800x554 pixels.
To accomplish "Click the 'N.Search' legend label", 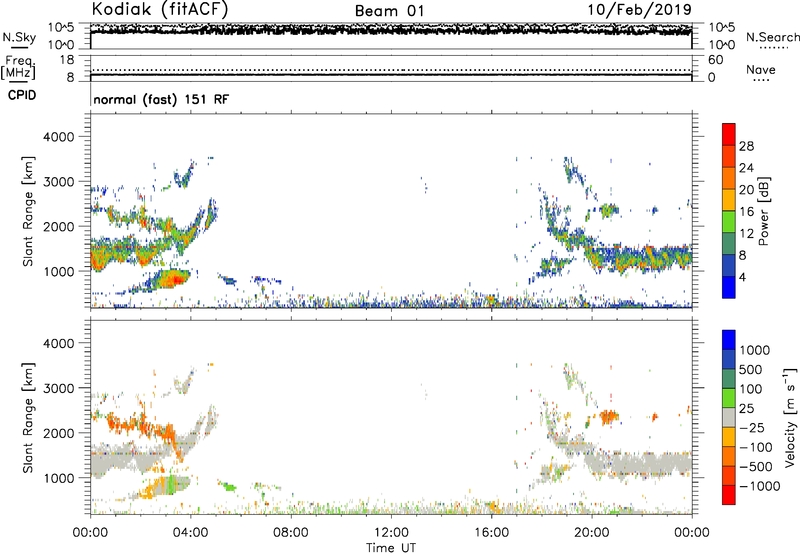I will [x=772, y=37].
